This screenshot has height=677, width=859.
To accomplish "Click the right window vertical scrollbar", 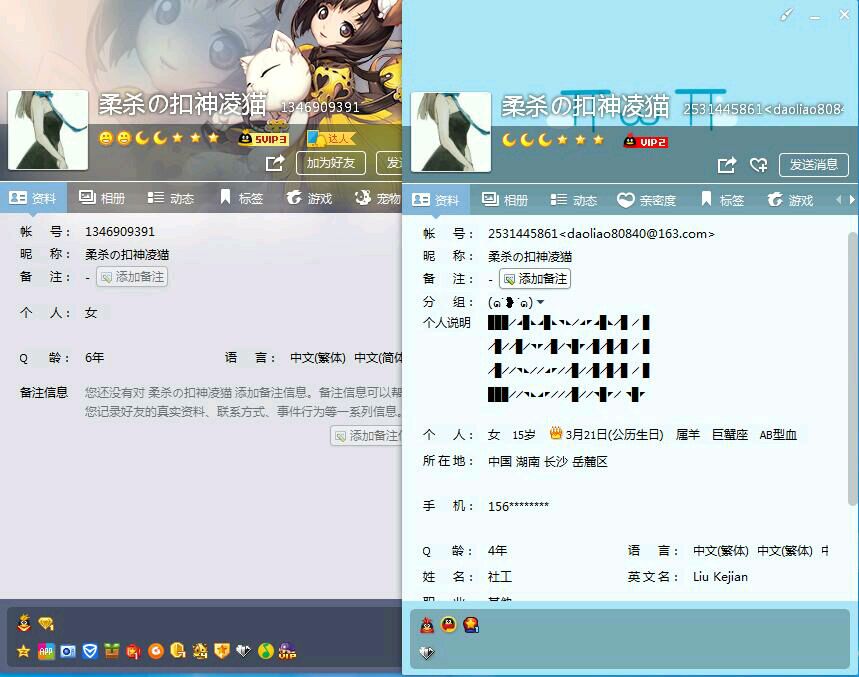I will [852, 367].
